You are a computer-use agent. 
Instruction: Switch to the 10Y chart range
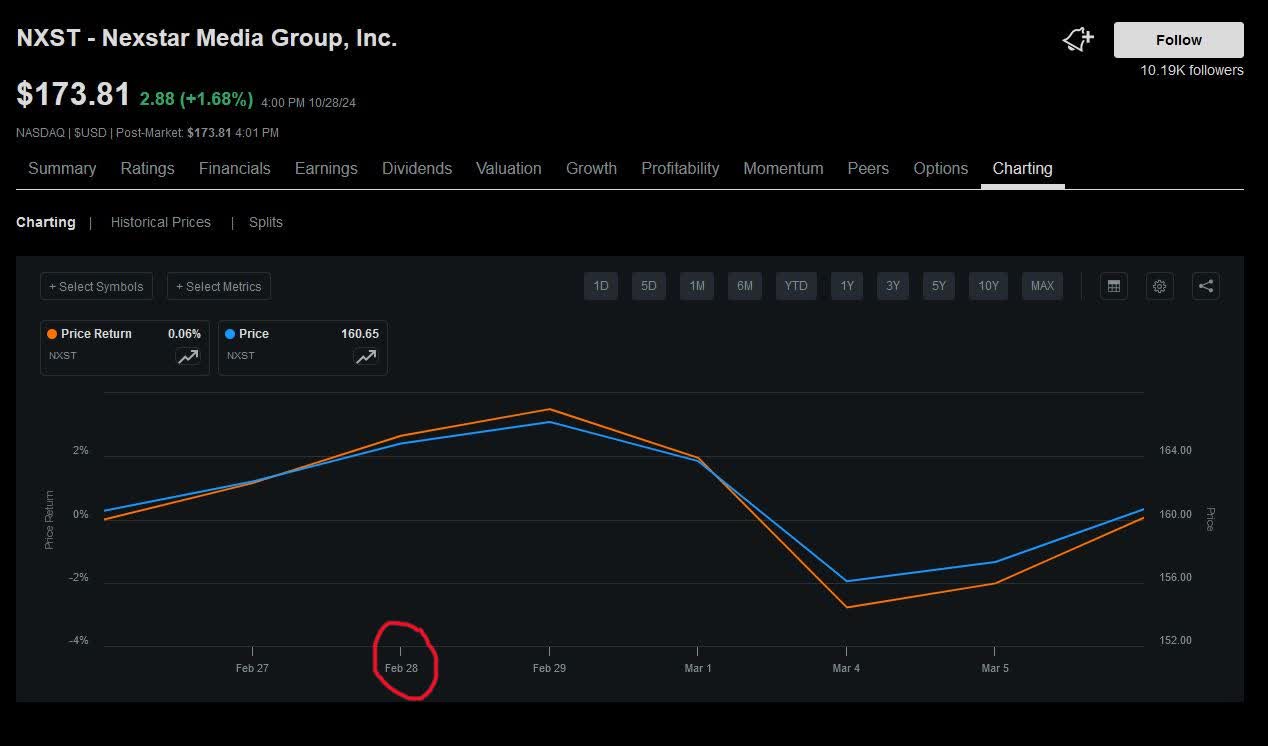(988, 286)
